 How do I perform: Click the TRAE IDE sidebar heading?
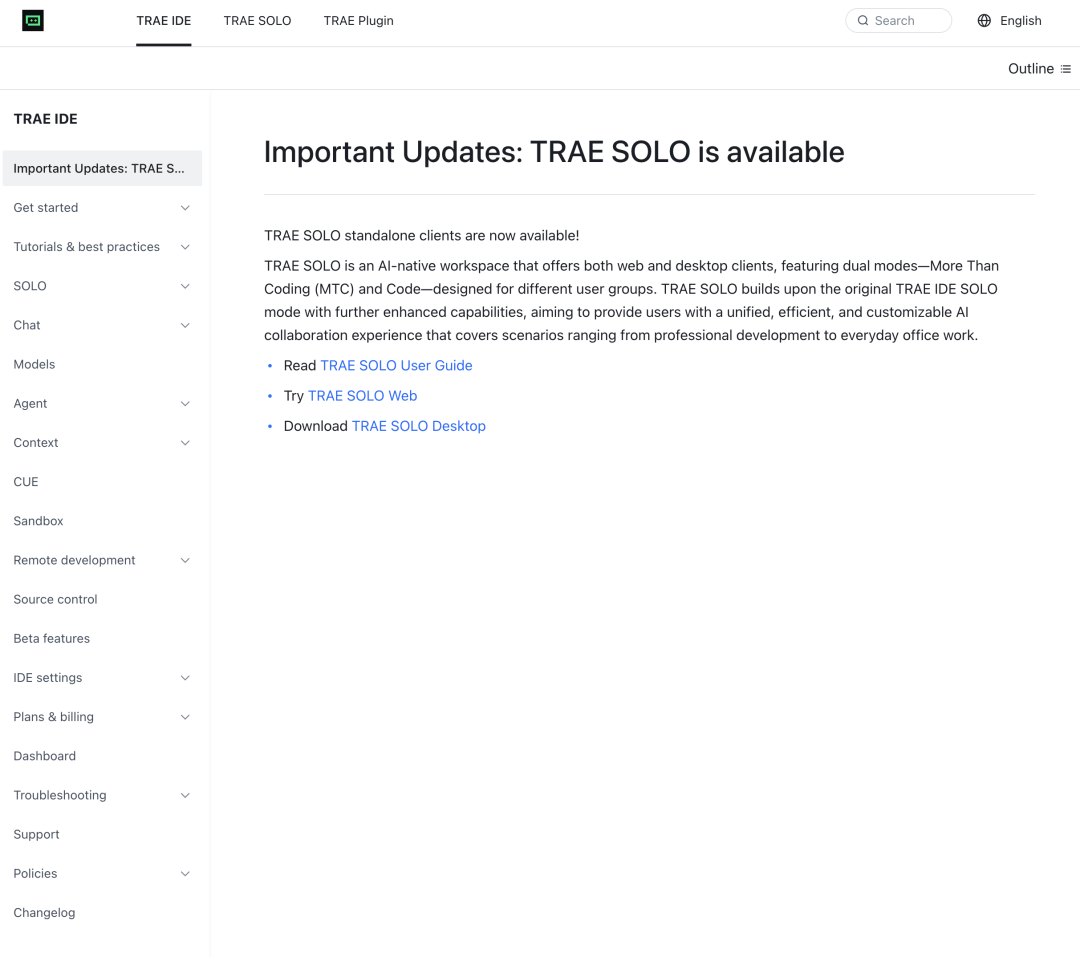coord(45,119)
